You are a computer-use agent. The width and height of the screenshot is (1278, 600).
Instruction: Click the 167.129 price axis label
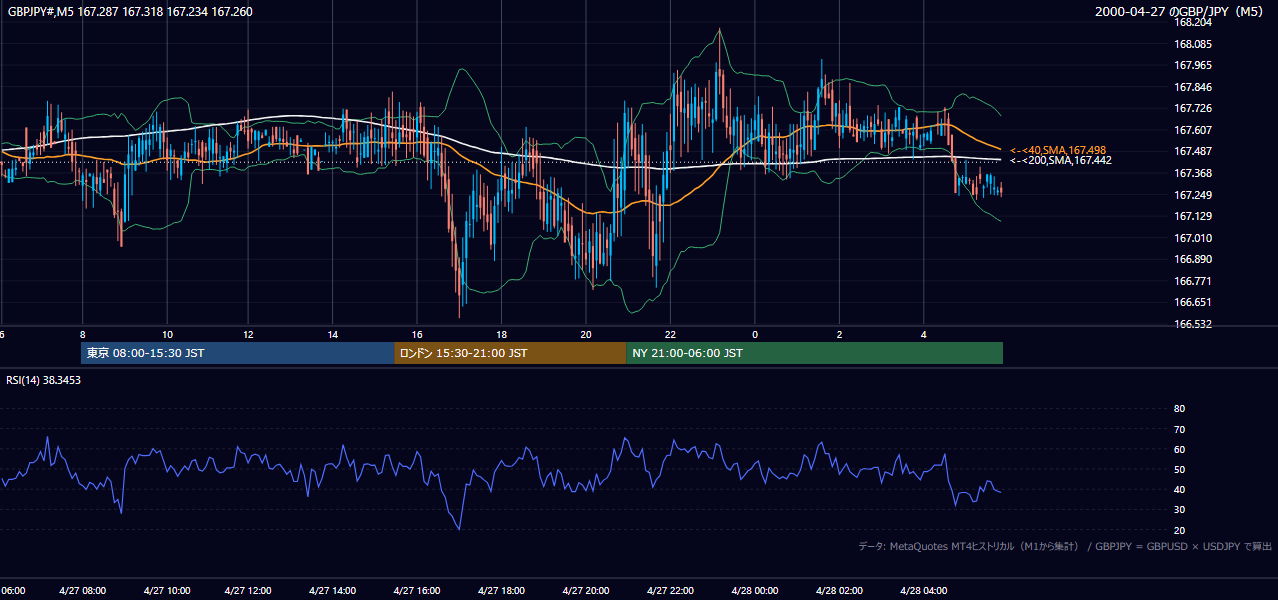click(x=1193, y=216)
